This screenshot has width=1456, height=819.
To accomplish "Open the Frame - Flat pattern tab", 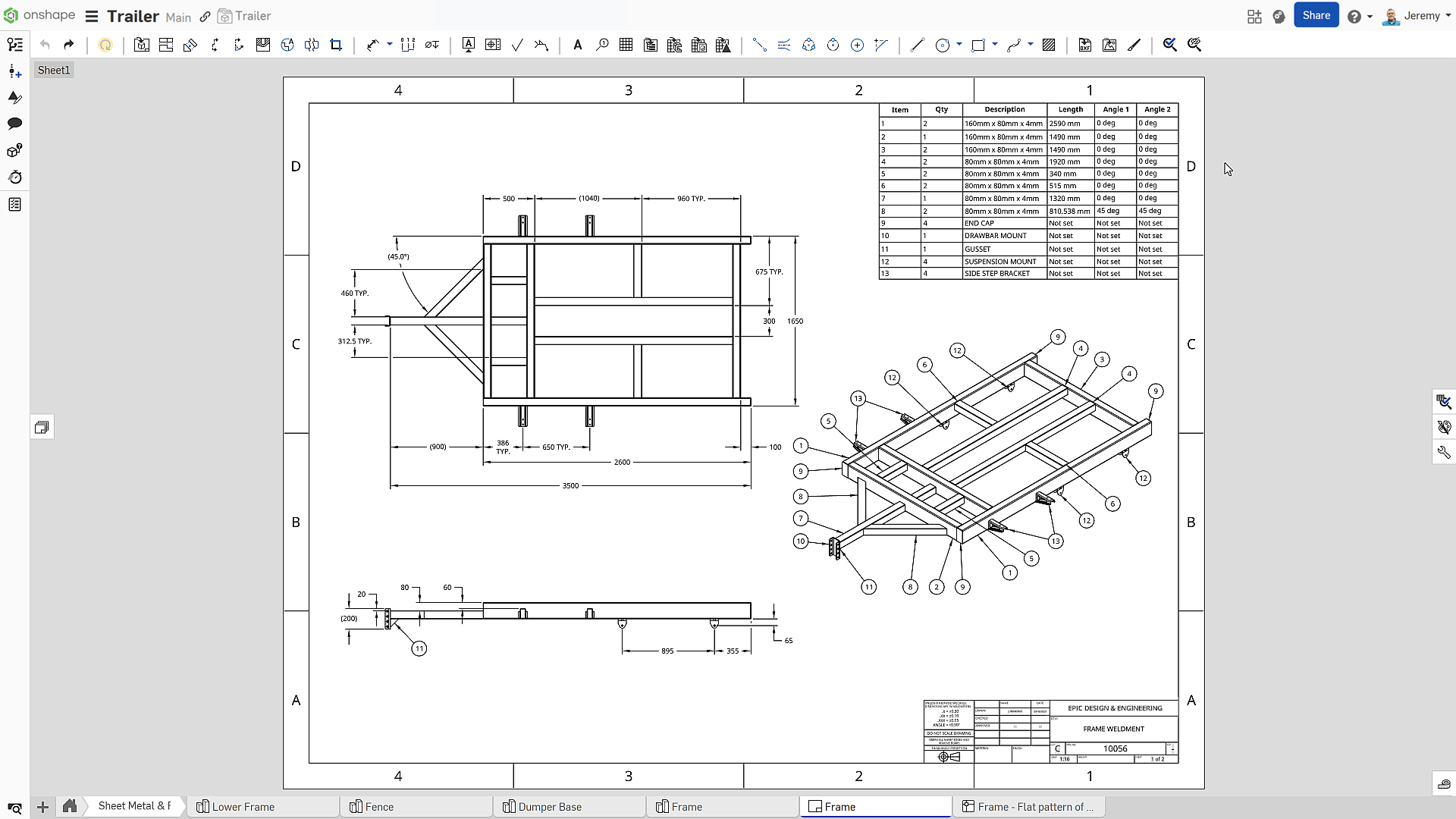I will (x=1034, y=807).
